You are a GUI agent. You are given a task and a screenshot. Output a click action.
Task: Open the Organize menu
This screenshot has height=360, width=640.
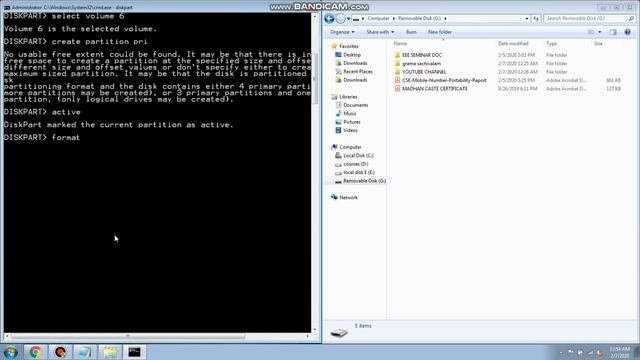pos(342,32)
